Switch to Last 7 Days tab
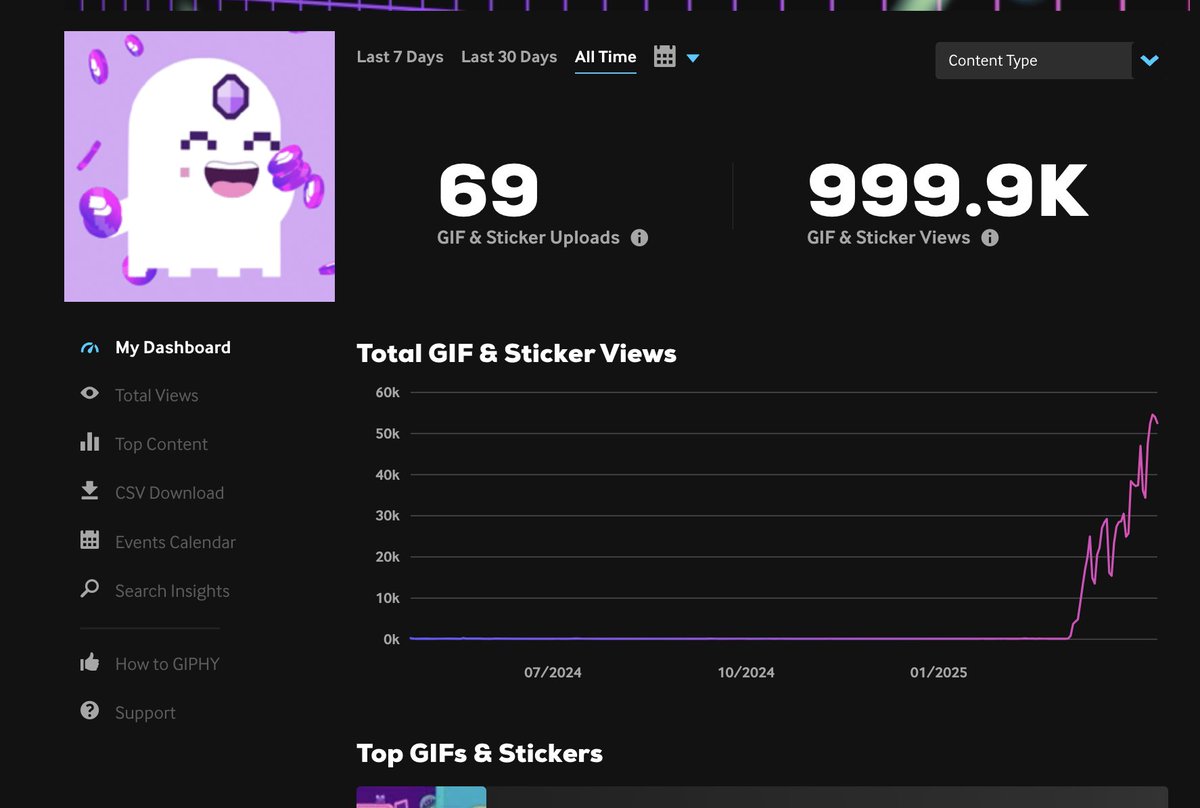 400,57
